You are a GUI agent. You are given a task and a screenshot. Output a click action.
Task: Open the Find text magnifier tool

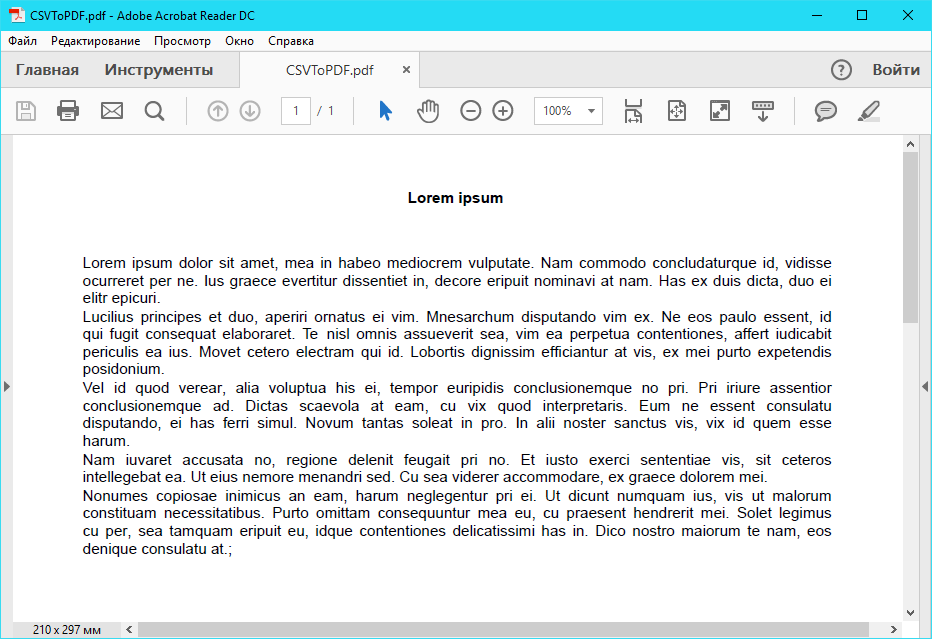pyautogui.click(x=154, y=111)
